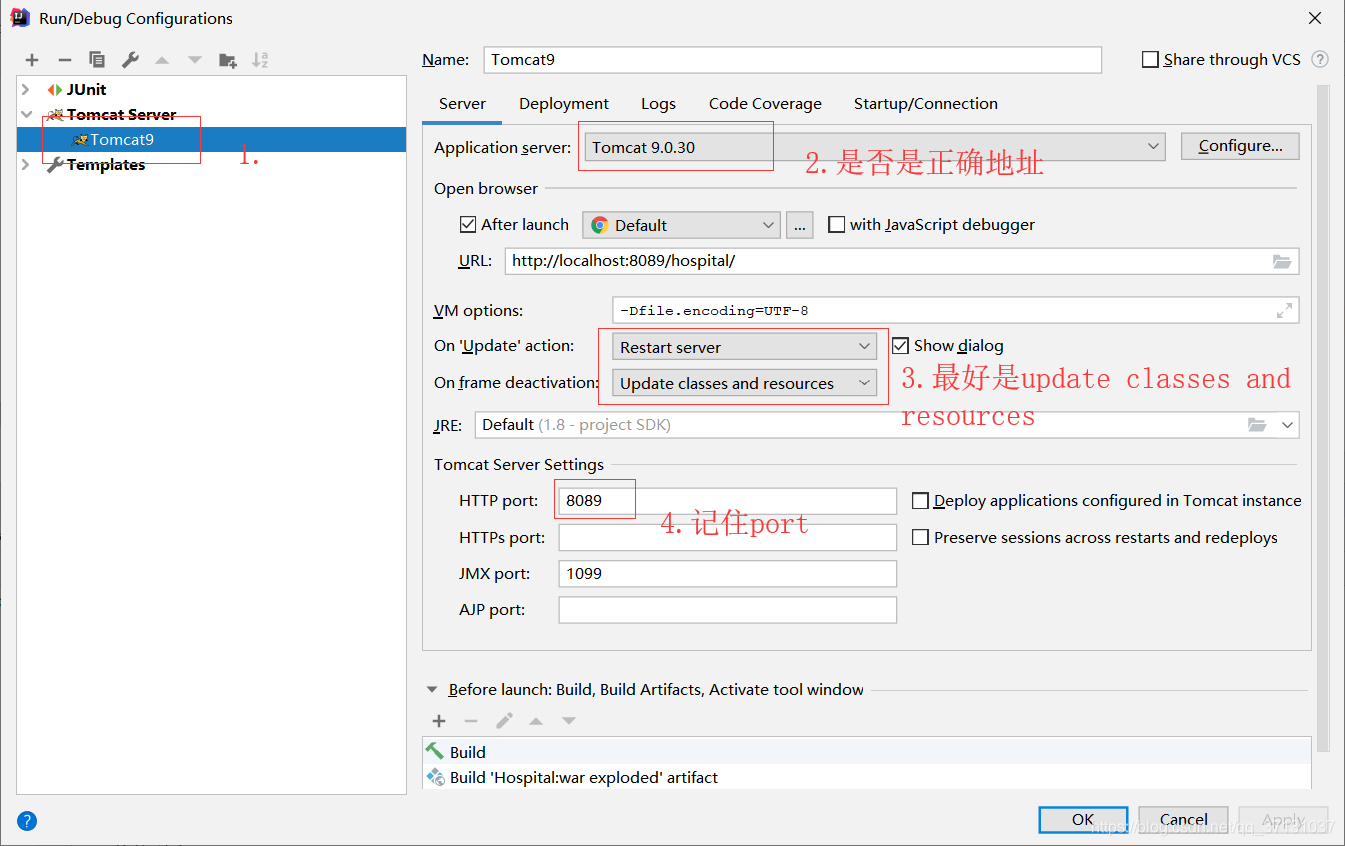Click the browser ellipsis button
Viewport: 1345px width, 846px height.
pos(799,225)
